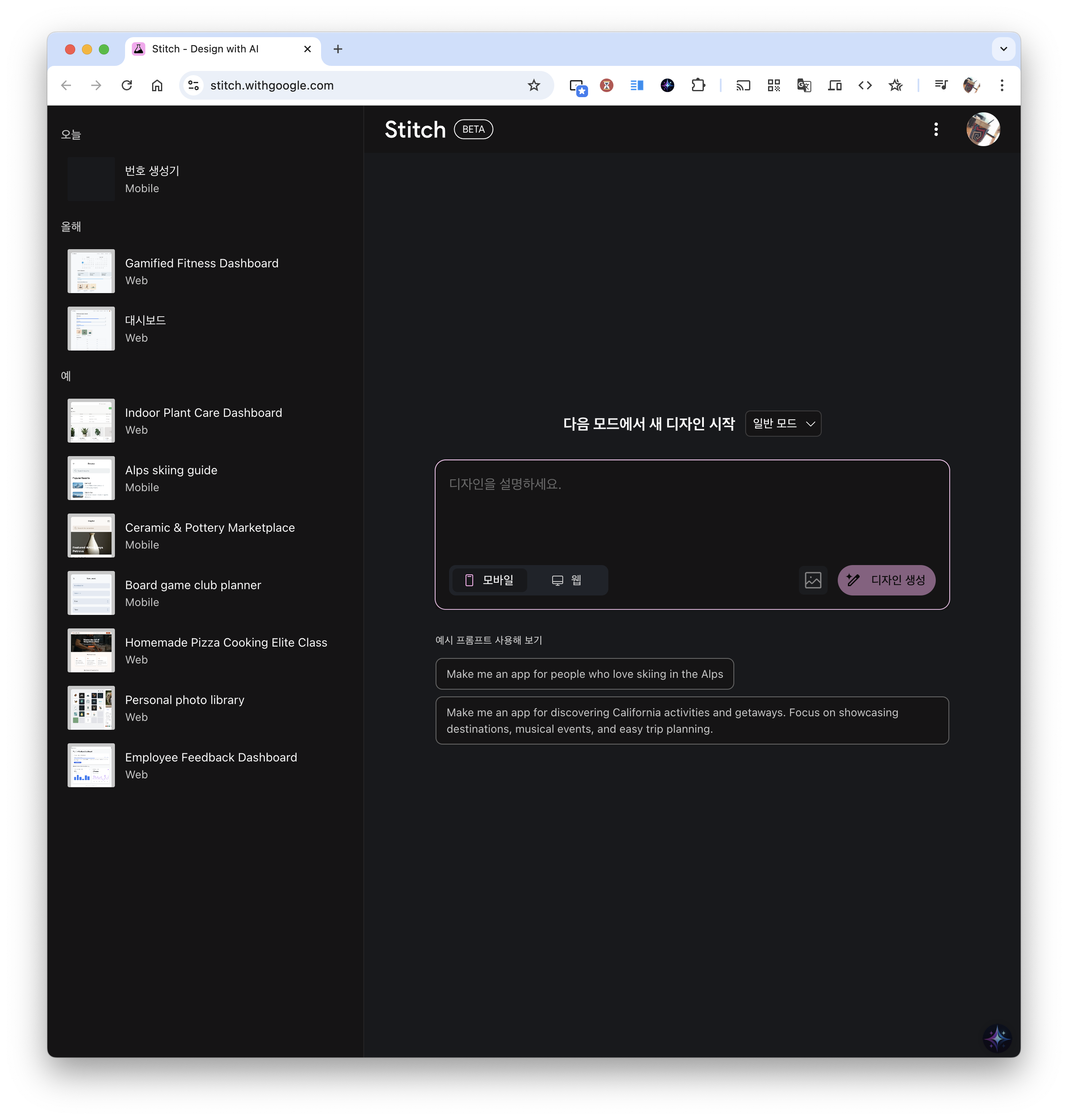Expand the 일반 모드 mode dropdown
This screenshot has height=1120, width=1068.
click(783, 424)
